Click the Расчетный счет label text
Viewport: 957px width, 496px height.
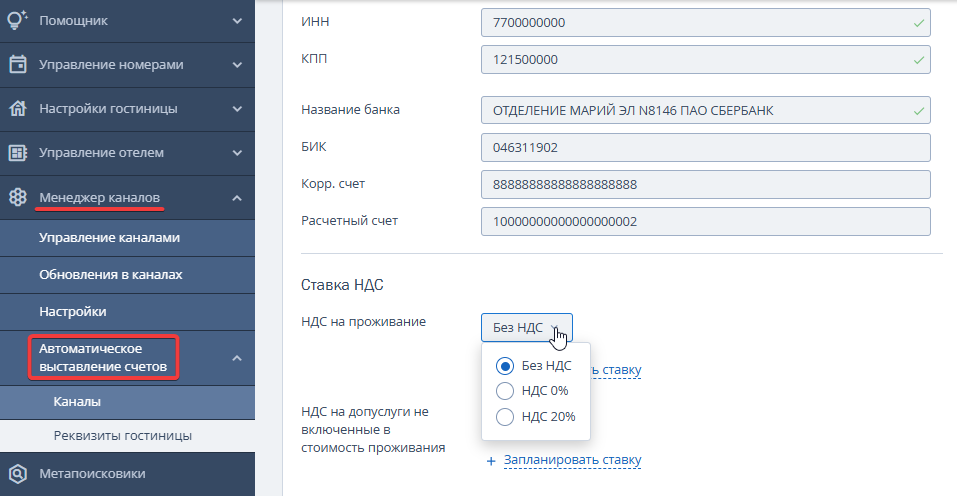click(x=349, y=221)
